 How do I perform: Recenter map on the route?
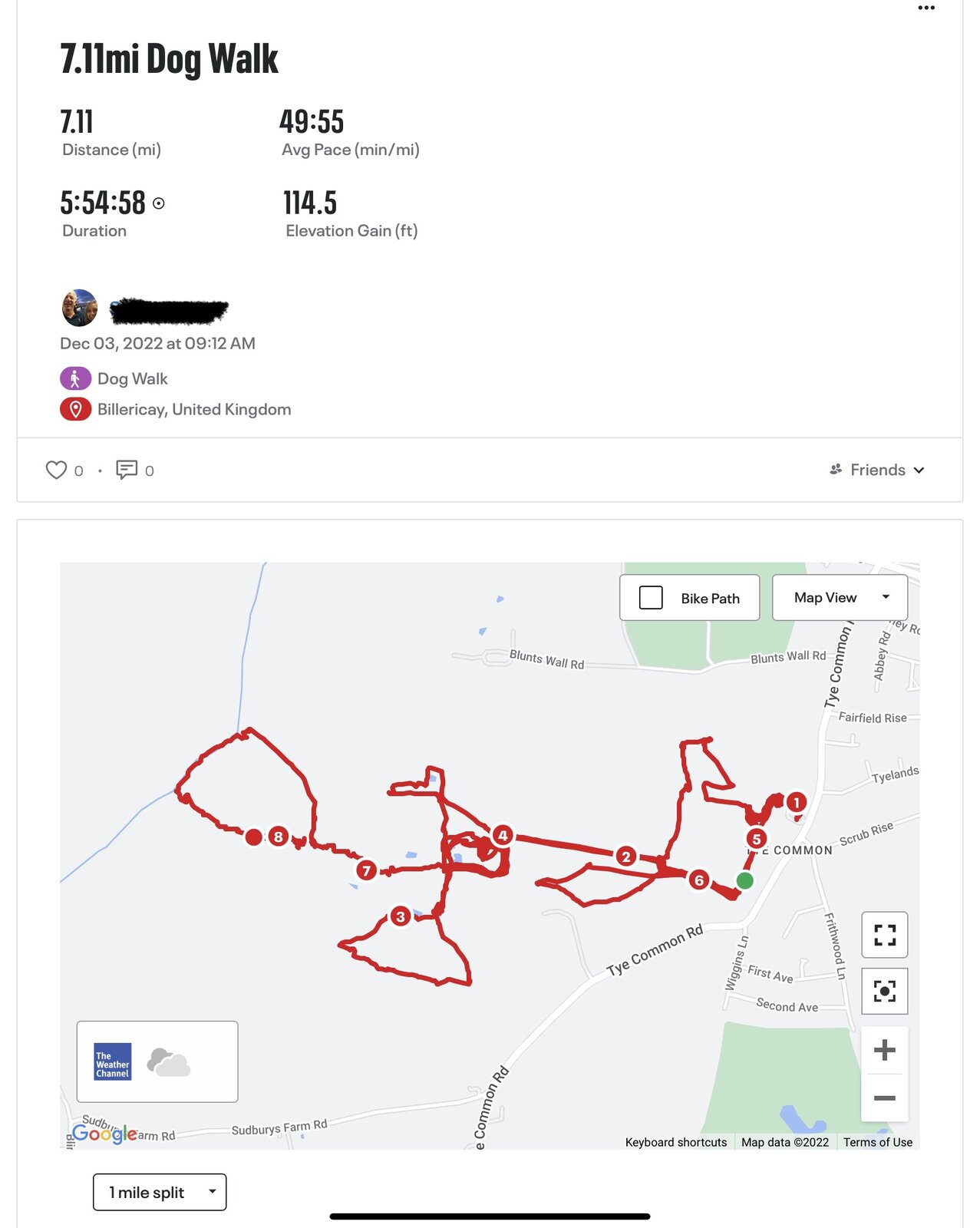(x=884, y=991)
